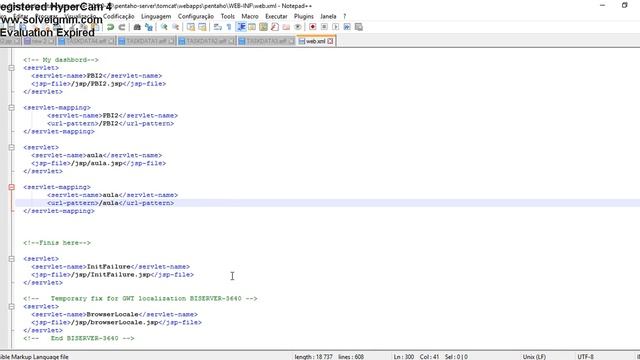Open the Replace dialog icon

pyautogui.click(x=149, y=27)
